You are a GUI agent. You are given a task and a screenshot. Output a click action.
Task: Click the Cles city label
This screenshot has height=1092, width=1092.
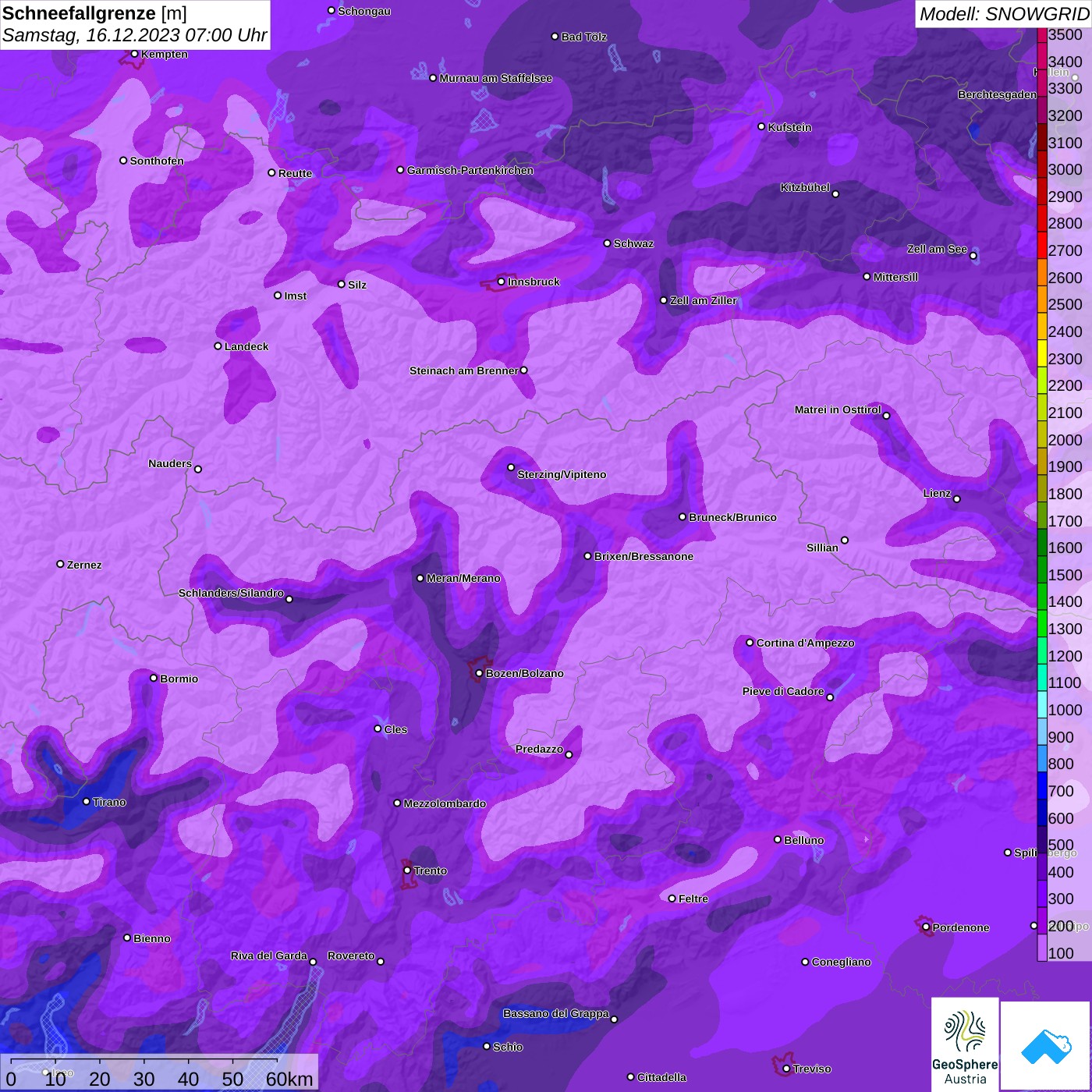[x=395, y=729]
